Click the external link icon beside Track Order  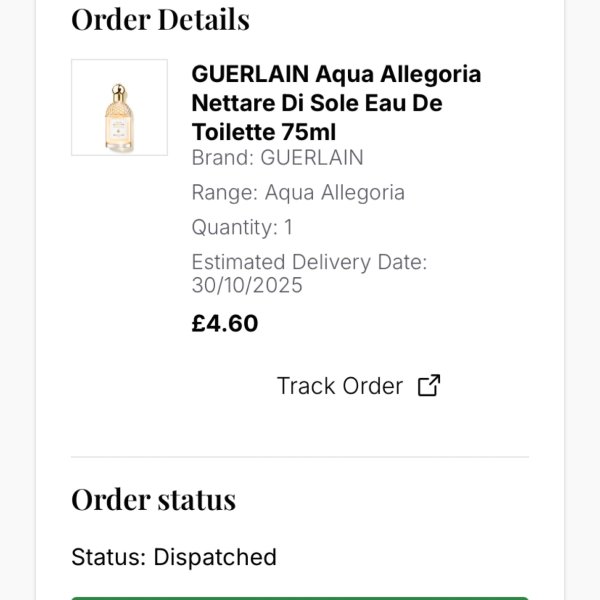tap(429, 386)
